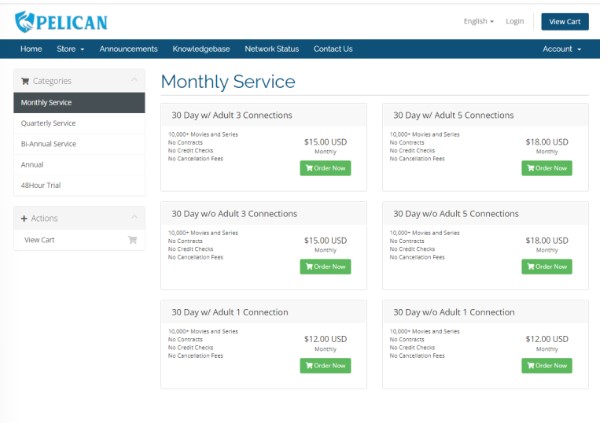Select Bi-Annual Service category
611x423 pixels.
(x=48, y=144)
